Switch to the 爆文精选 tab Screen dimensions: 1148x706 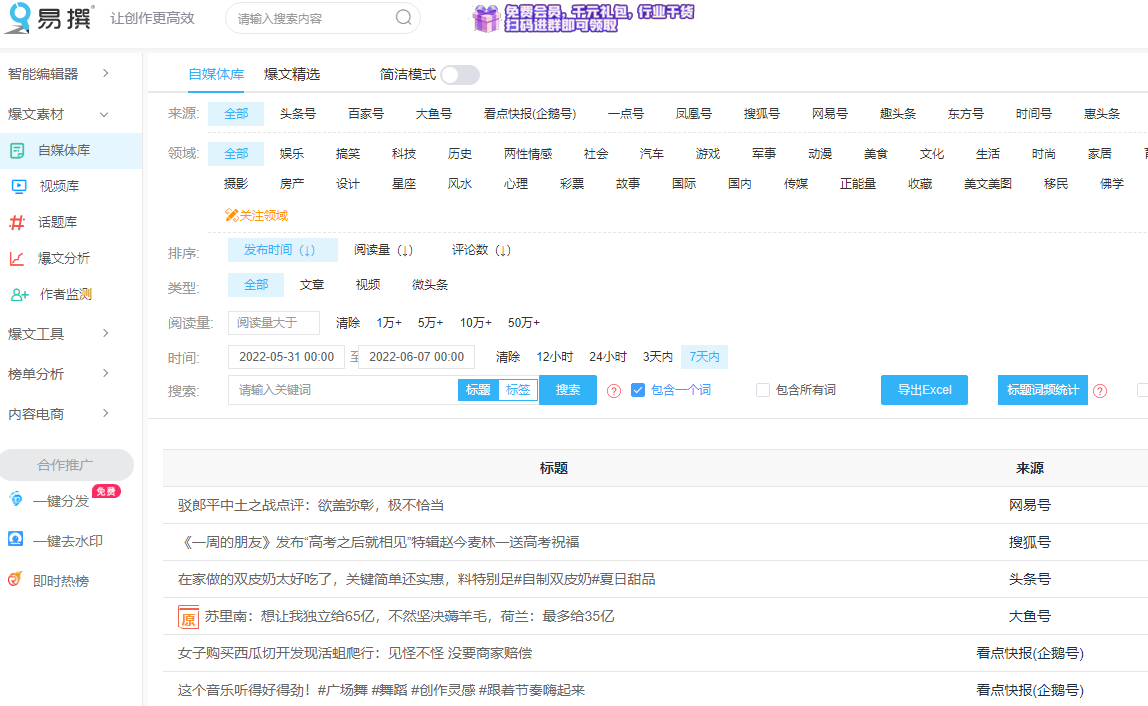coord(292,74)
